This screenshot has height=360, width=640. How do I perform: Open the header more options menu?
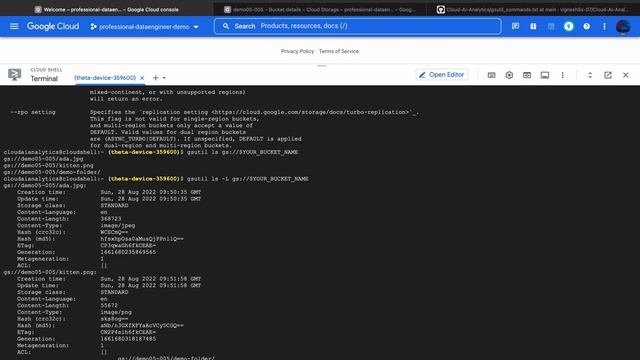[x=604, y=27]
